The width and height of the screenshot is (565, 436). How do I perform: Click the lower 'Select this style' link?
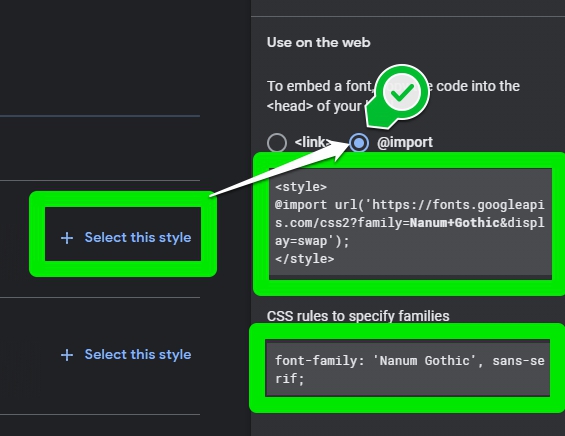126,355
